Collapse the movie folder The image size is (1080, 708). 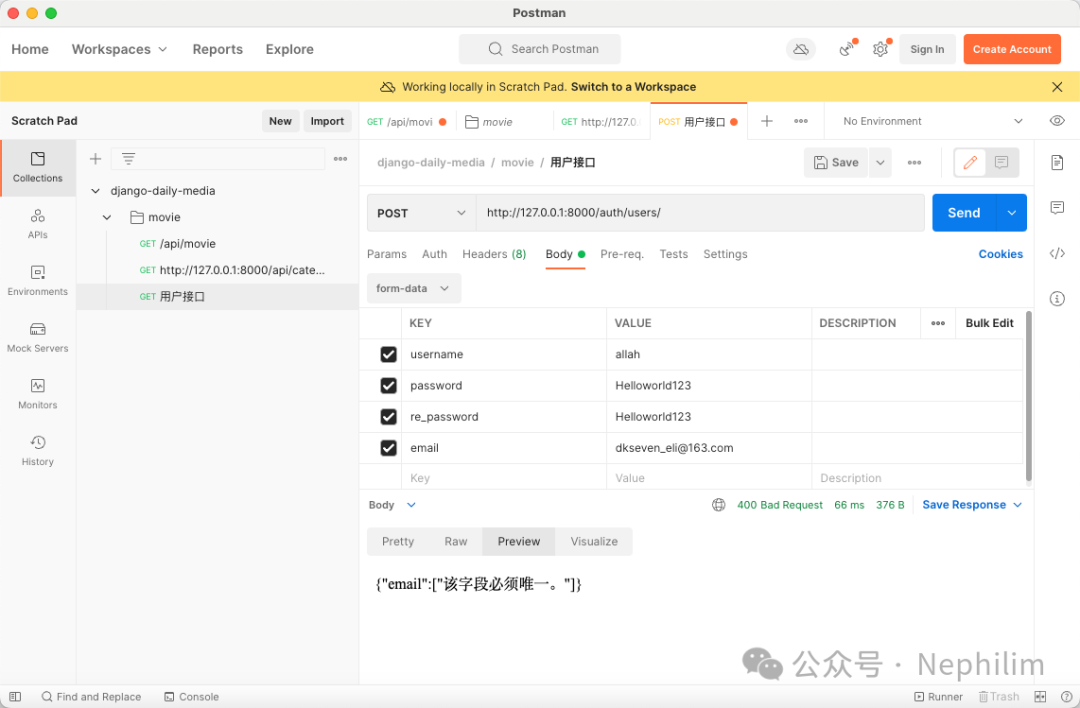click(x=107, y=217)
